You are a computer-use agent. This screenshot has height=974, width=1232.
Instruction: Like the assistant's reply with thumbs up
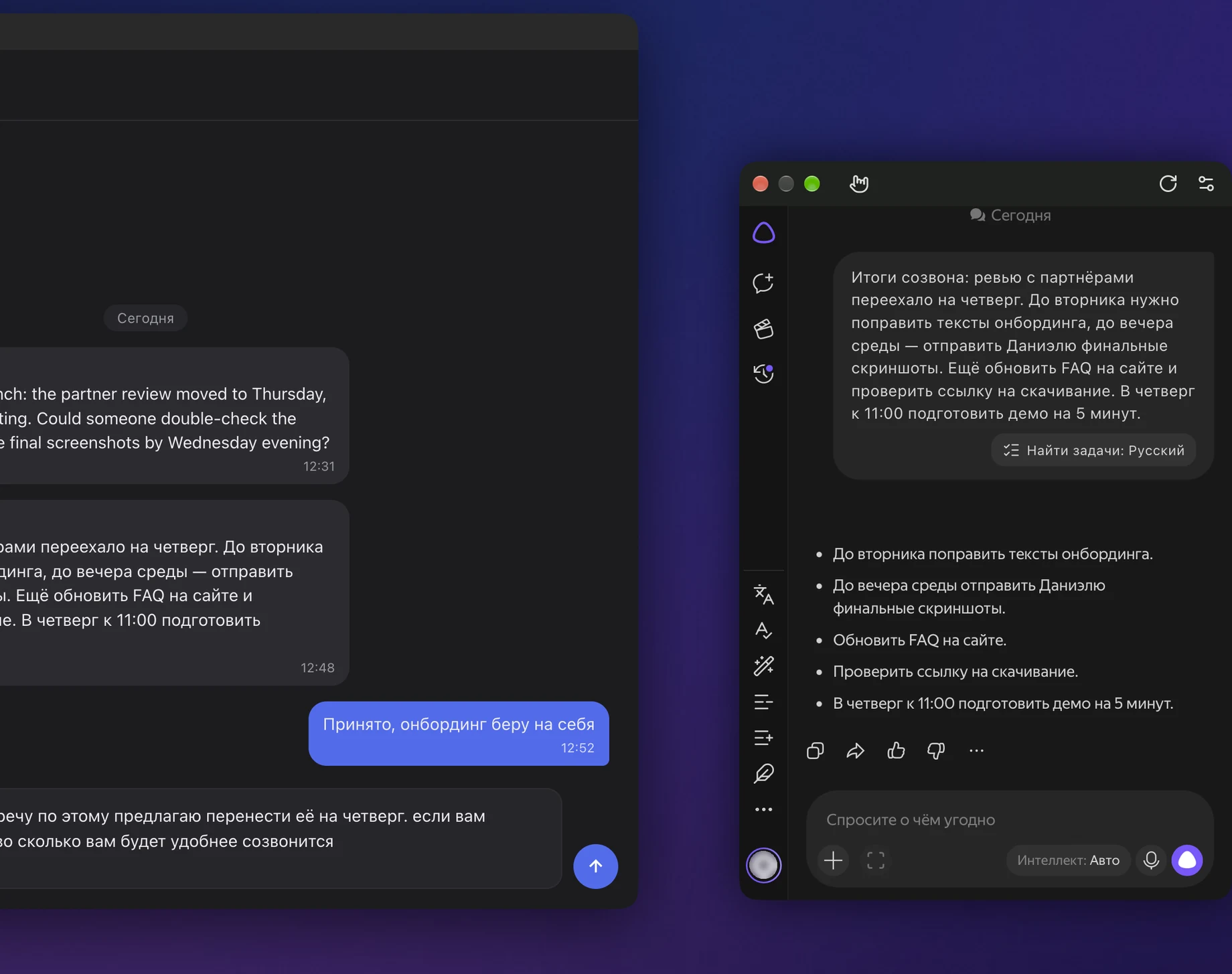pos(896,750)
